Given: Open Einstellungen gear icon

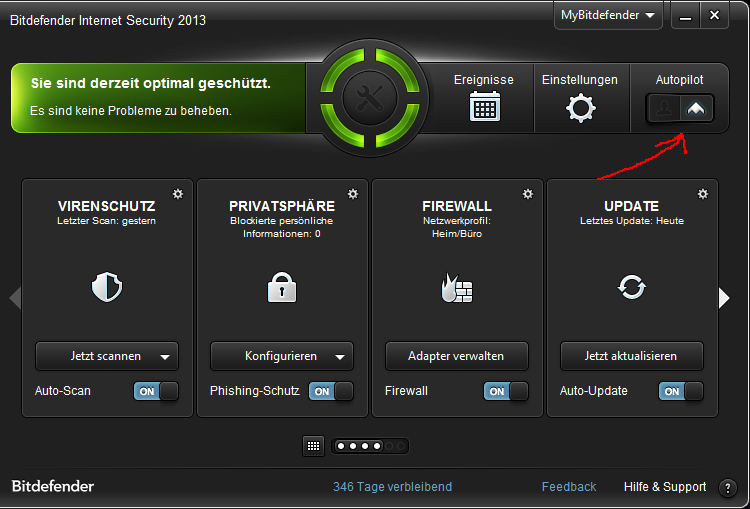Looking at the screenshot, I should pos(581,109).
